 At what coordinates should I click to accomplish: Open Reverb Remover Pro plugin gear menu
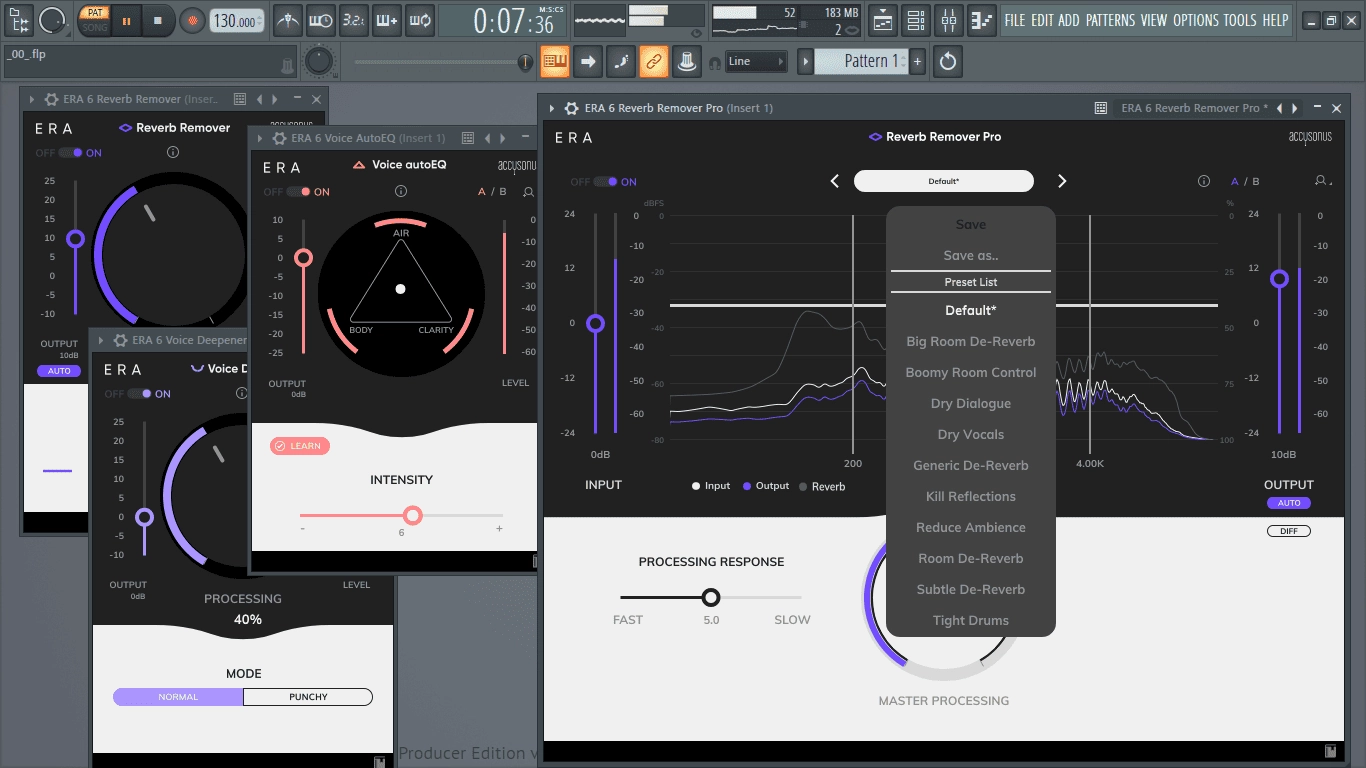point(572,108)
